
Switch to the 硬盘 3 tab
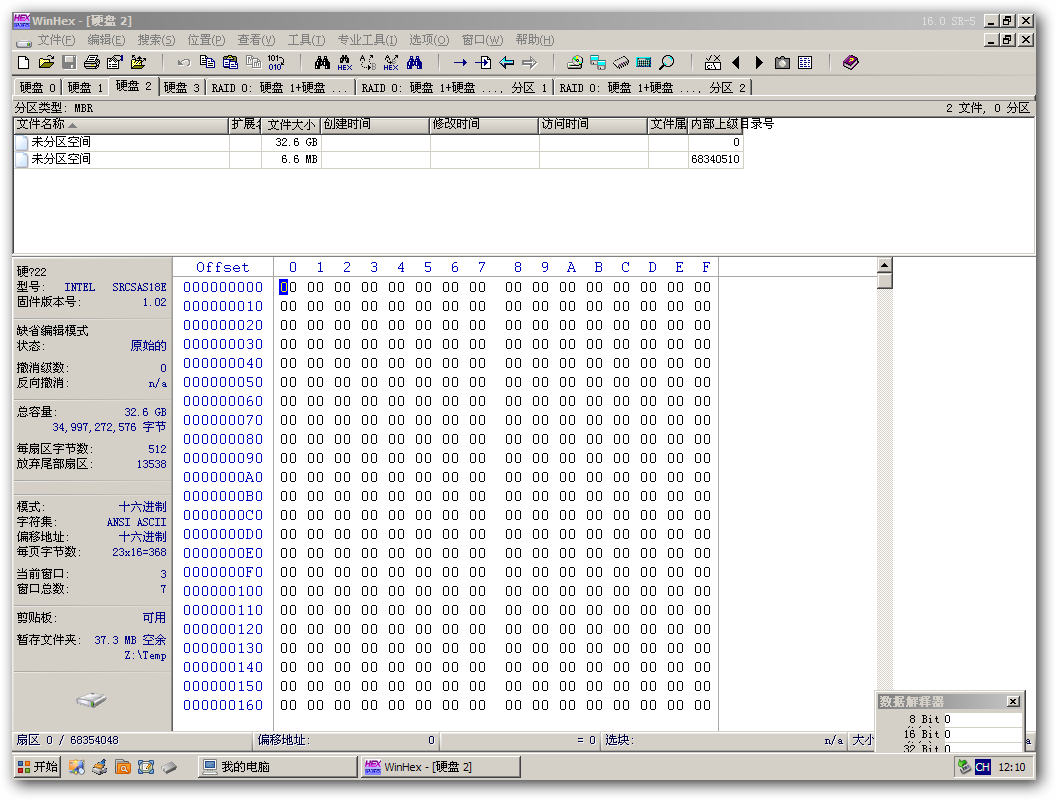pos(182,88)
